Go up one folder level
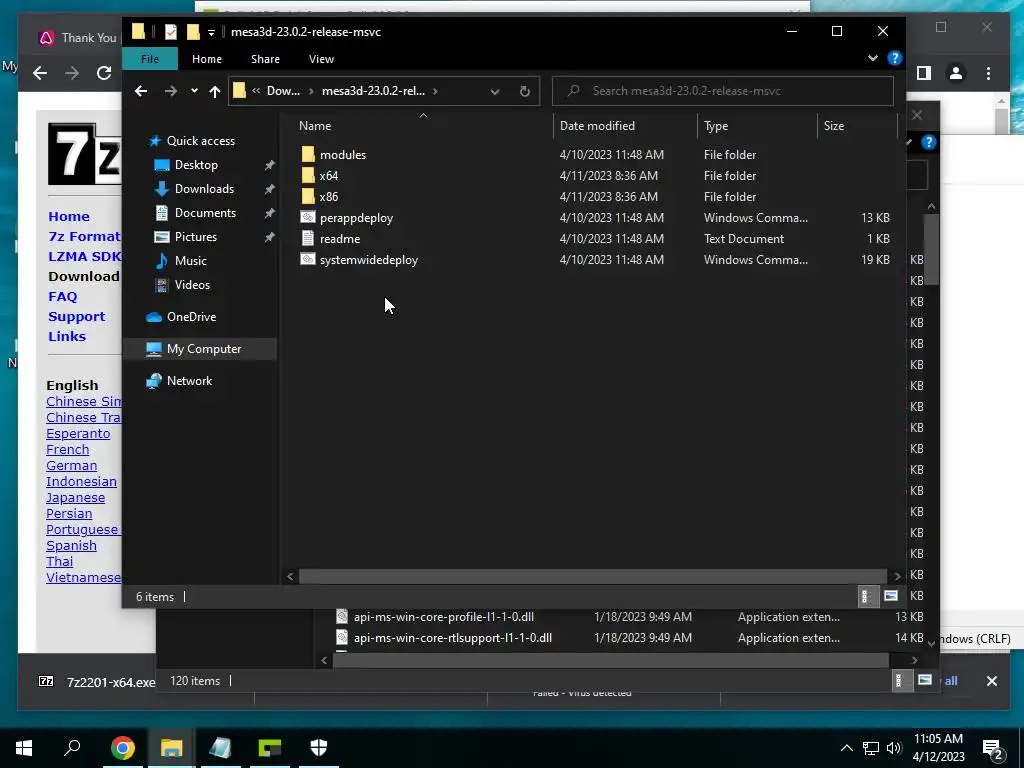Viewport: 1024px width, 768px height. point(215,91)
